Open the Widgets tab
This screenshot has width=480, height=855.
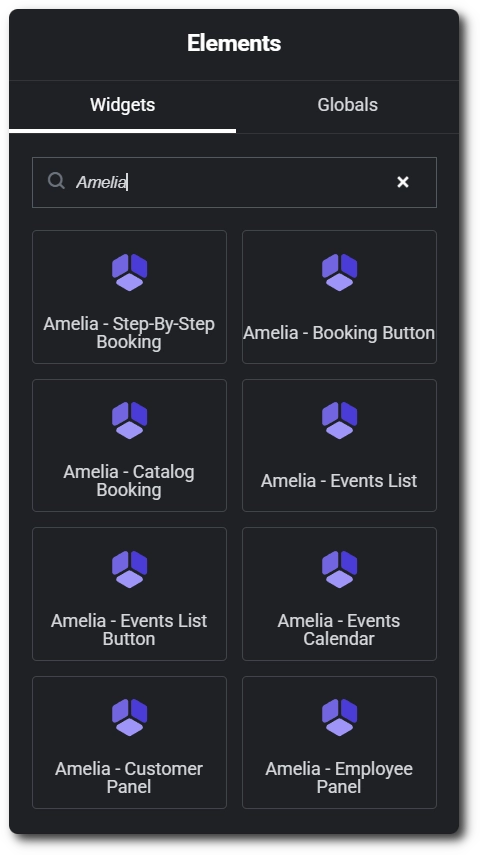coord(122,105)
